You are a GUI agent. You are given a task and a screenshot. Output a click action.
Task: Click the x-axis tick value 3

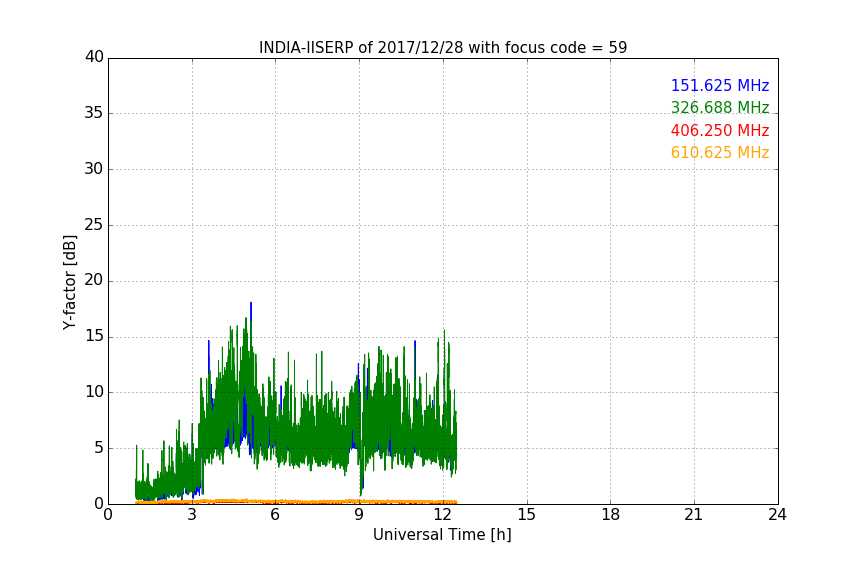(x=192, y=515)
